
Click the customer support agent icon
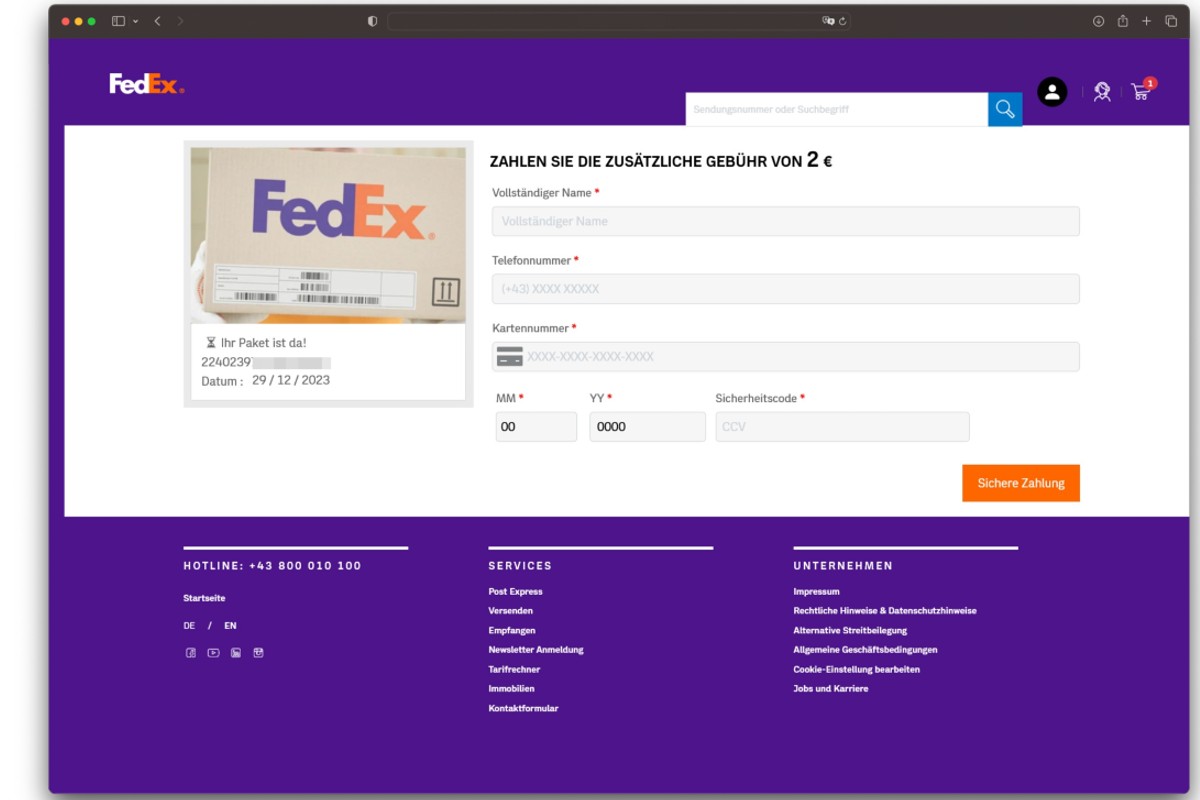tap(1102, 91)
